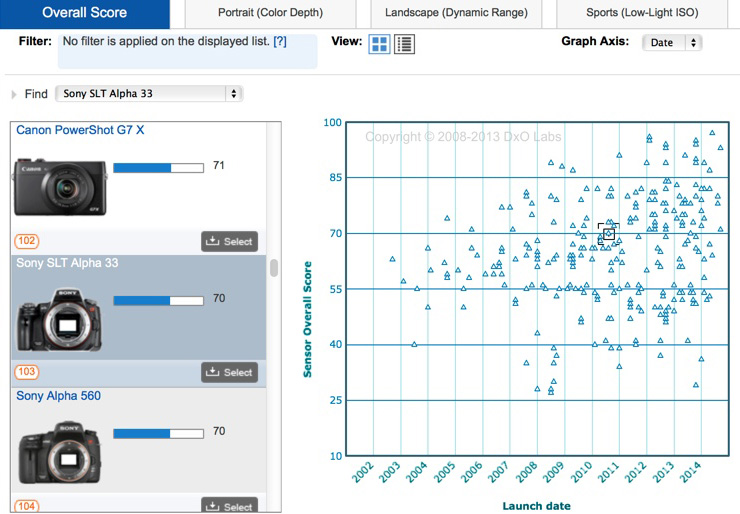Viewport: 740px width, 514px height.
Task: Click the [?] filter help link
Action: click(x=280, y=42)
